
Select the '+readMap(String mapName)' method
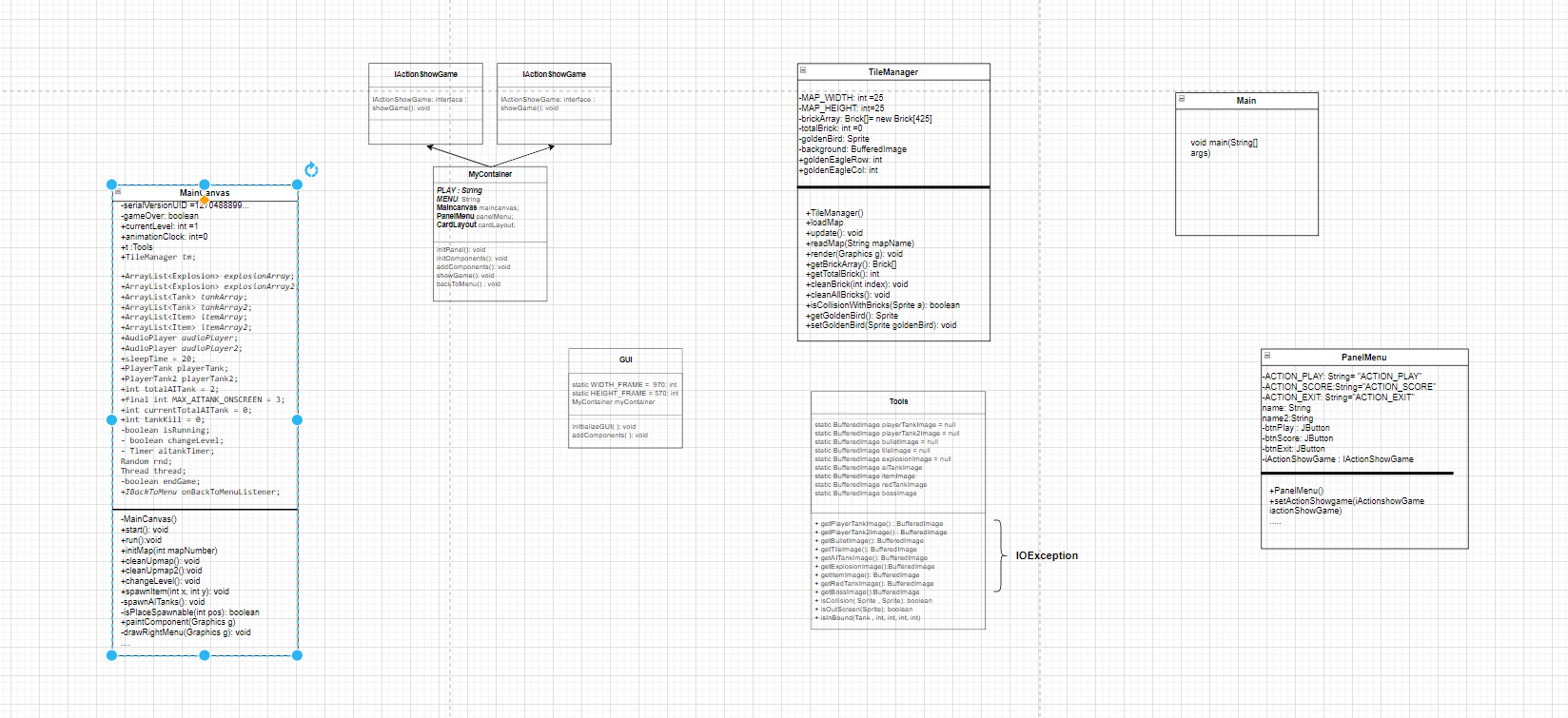(860, 243)
